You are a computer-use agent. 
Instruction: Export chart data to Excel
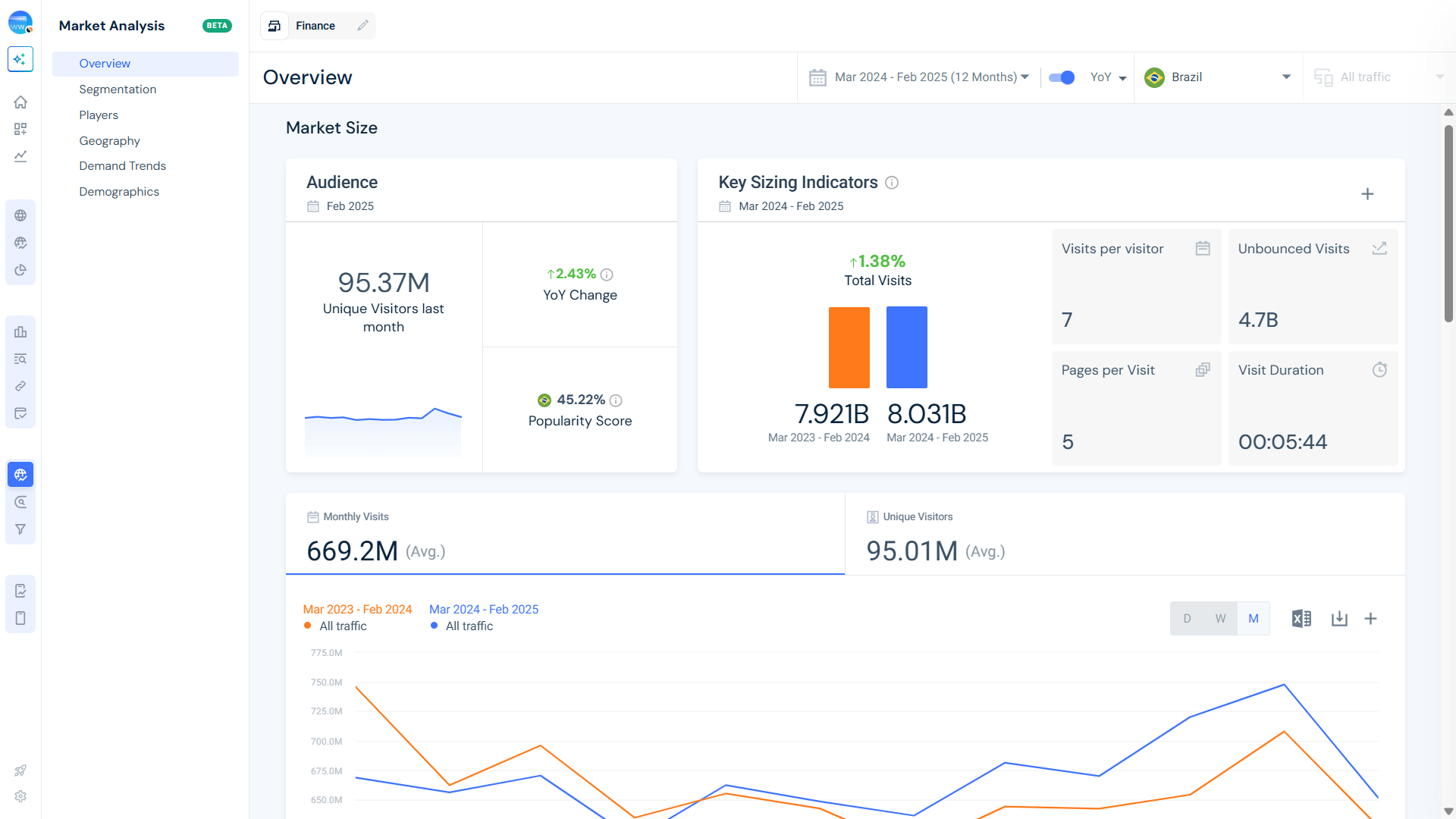[1301, 619]
